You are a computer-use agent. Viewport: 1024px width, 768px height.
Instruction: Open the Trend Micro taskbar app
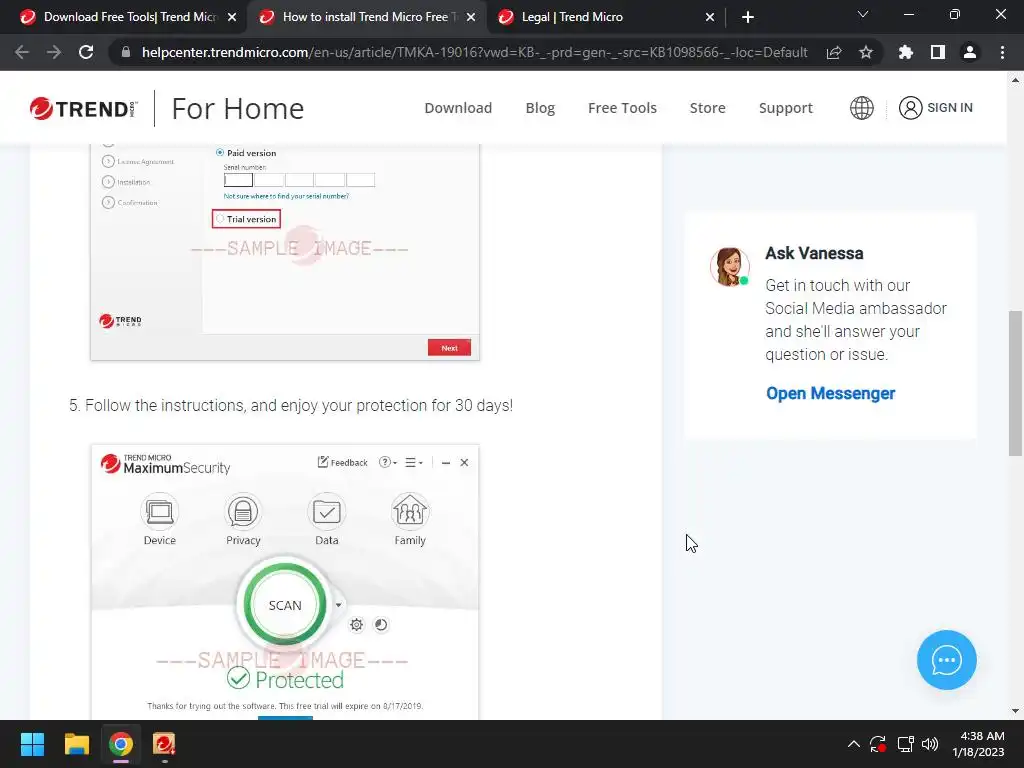click(x=164, y=744)
